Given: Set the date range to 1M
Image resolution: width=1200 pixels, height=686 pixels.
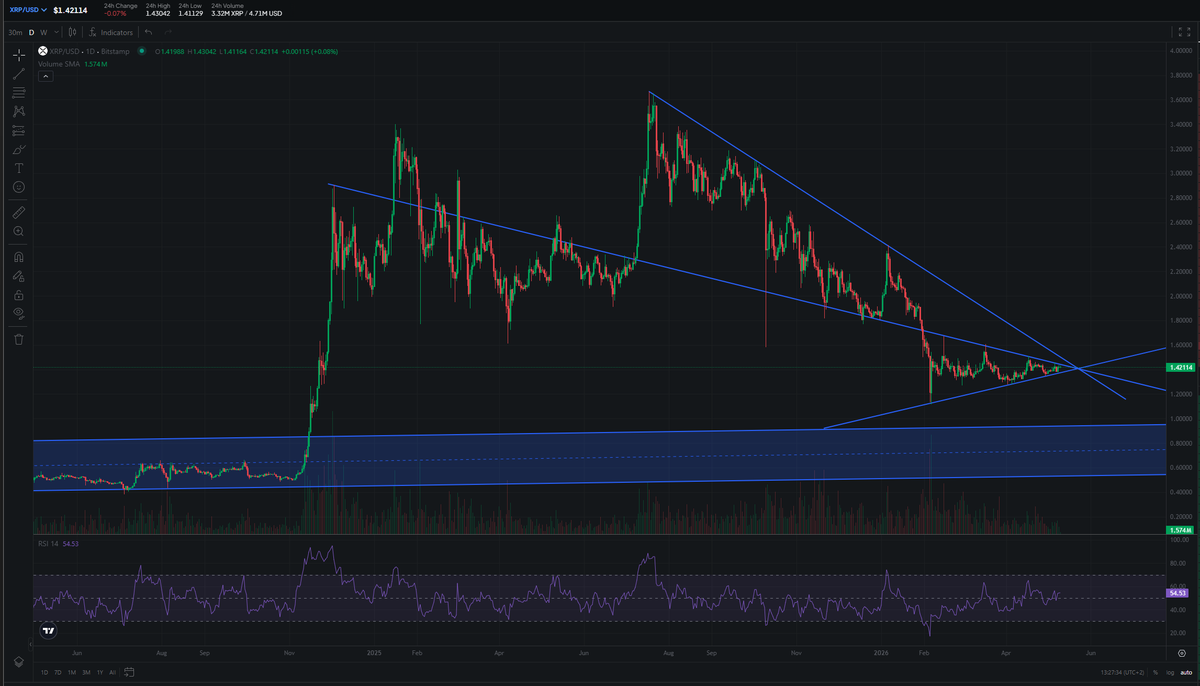Looking at the screenshot, I should click(72, 672).
